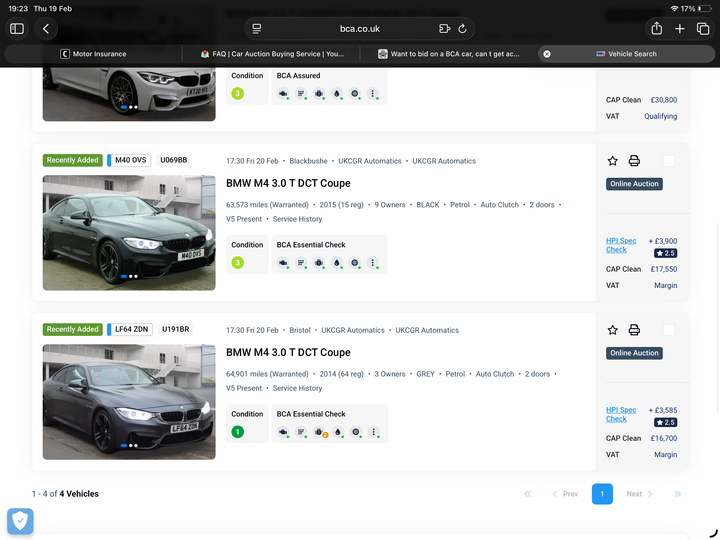This screenshot has width=720, height=540.
Task: Tick the compare checkbox for black BMW M4
Action: point(668,161)
